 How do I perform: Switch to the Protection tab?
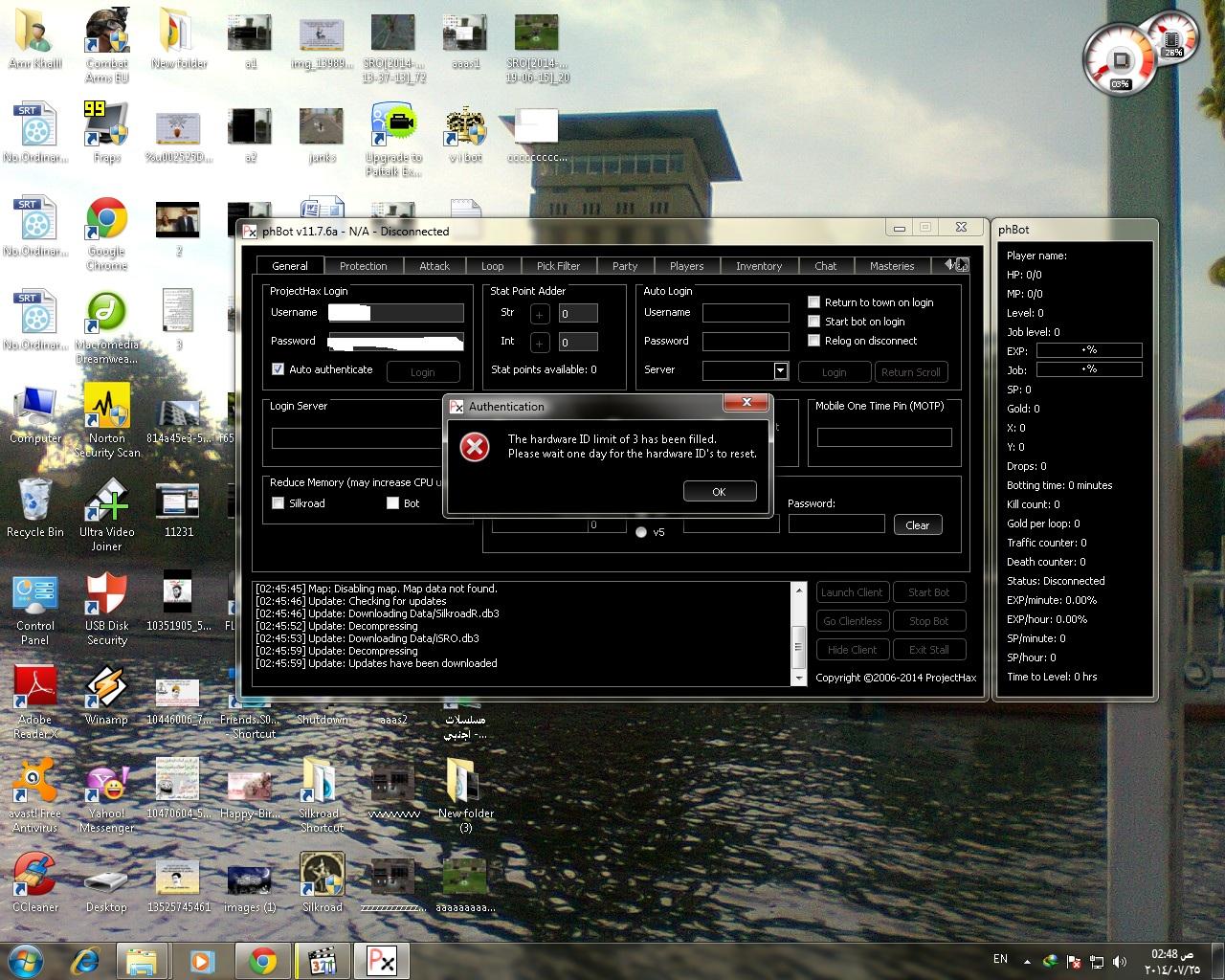click(x=364, y=266)
